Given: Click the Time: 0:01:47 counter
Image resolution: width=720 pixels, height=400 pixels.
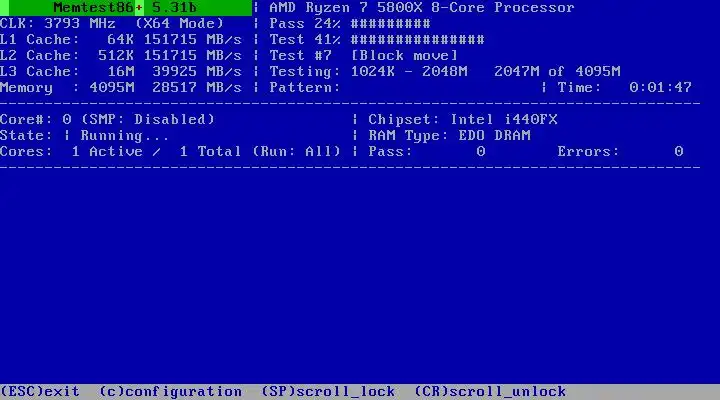Looking at the screenshot, I should click(624, 88).
